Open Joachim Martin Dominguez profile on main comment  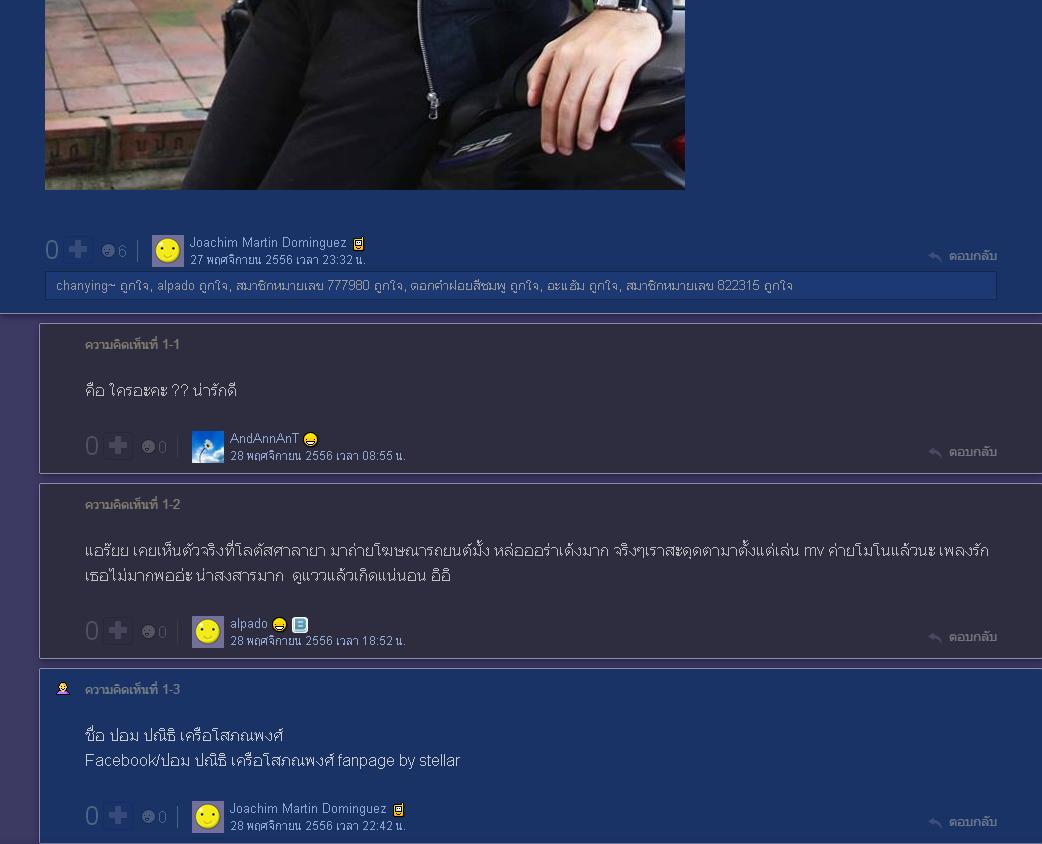[x=268, y=243]
